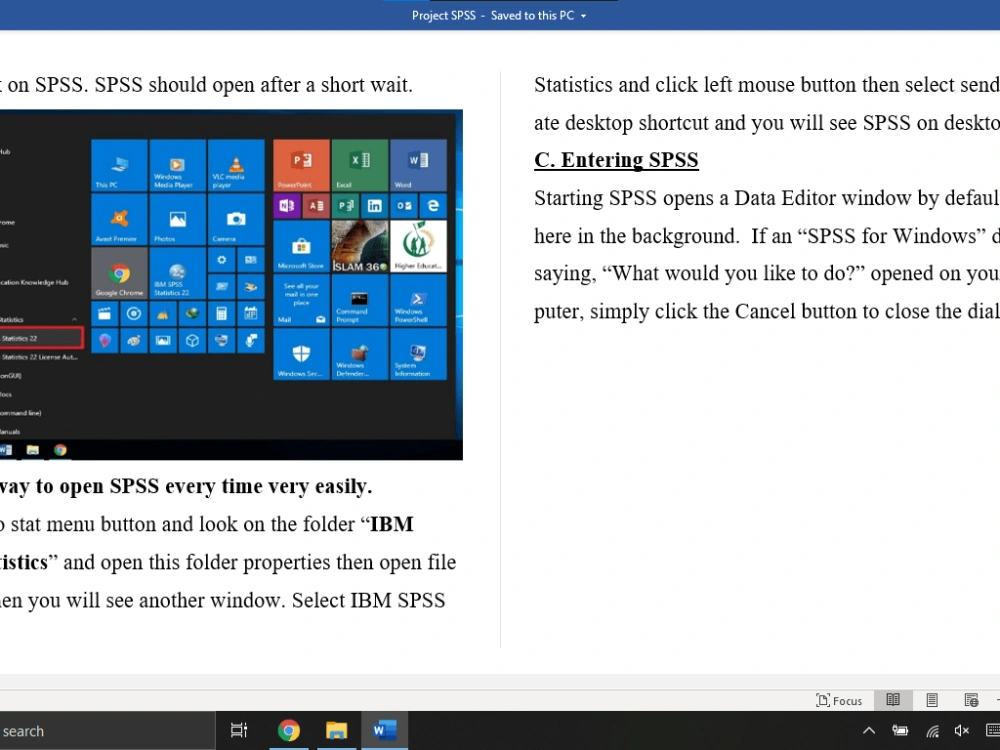Open File Explorer from the taskbar

pyautogui.click(x=336, y=730)
